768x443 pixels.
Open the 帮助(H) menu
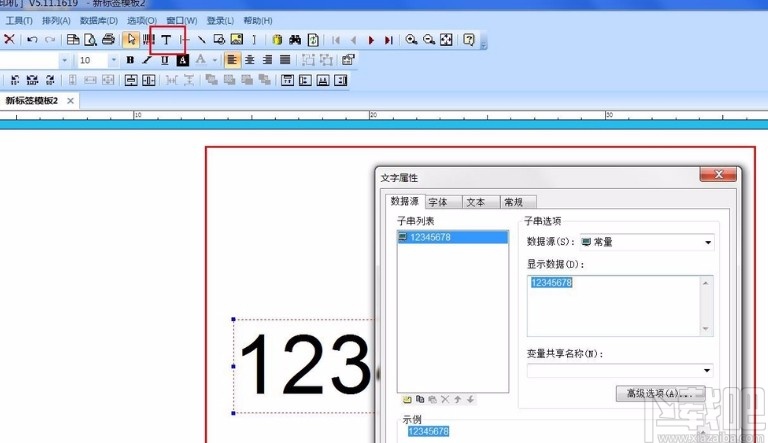[258, 21]
